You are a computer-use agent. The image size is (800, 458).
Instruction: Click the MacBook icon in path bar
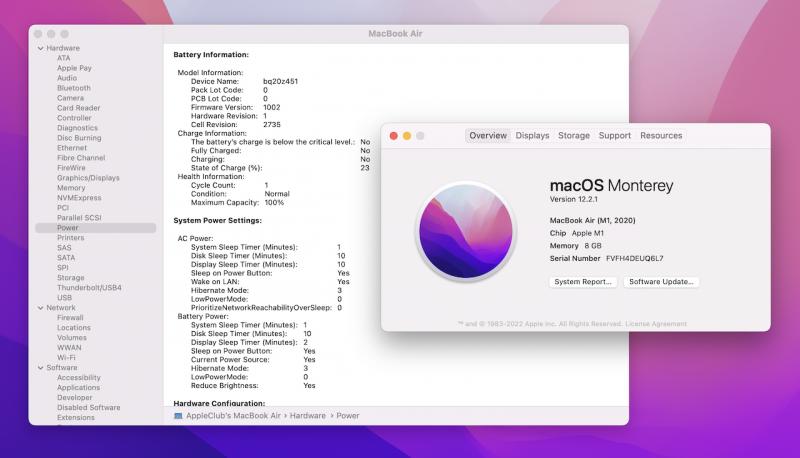(x=178, y=416)
